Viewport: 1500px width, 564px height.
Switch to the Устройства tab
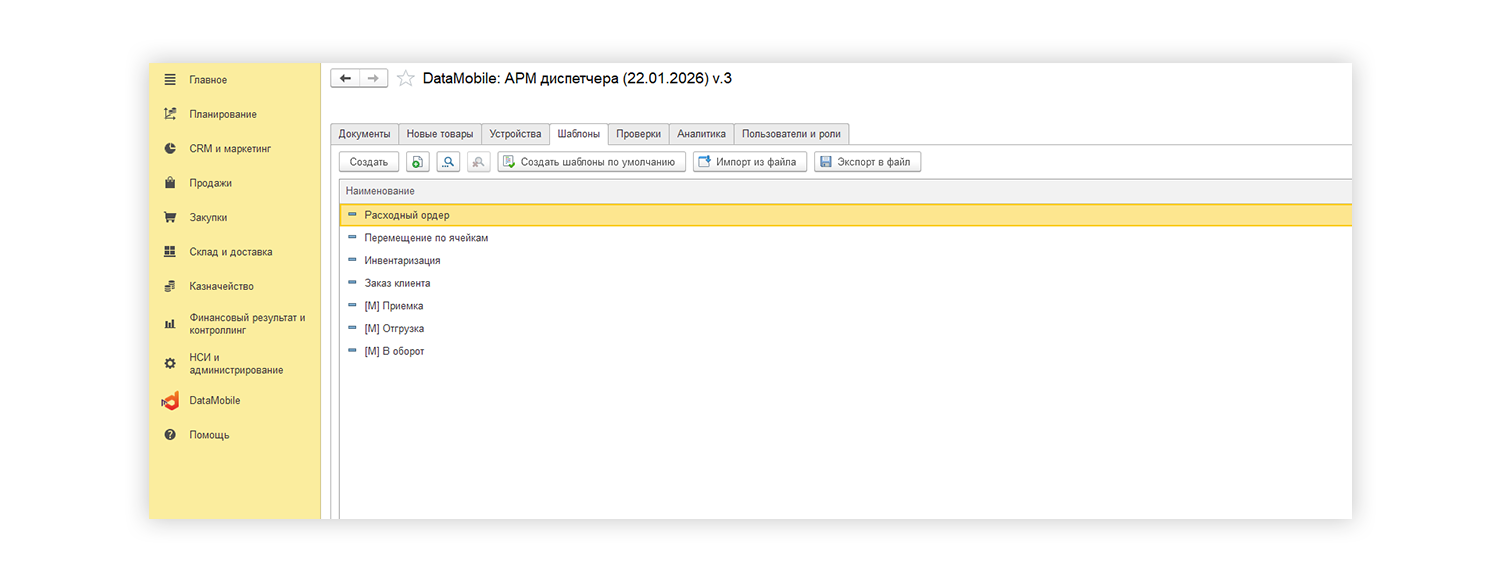[x=515, y=134]
